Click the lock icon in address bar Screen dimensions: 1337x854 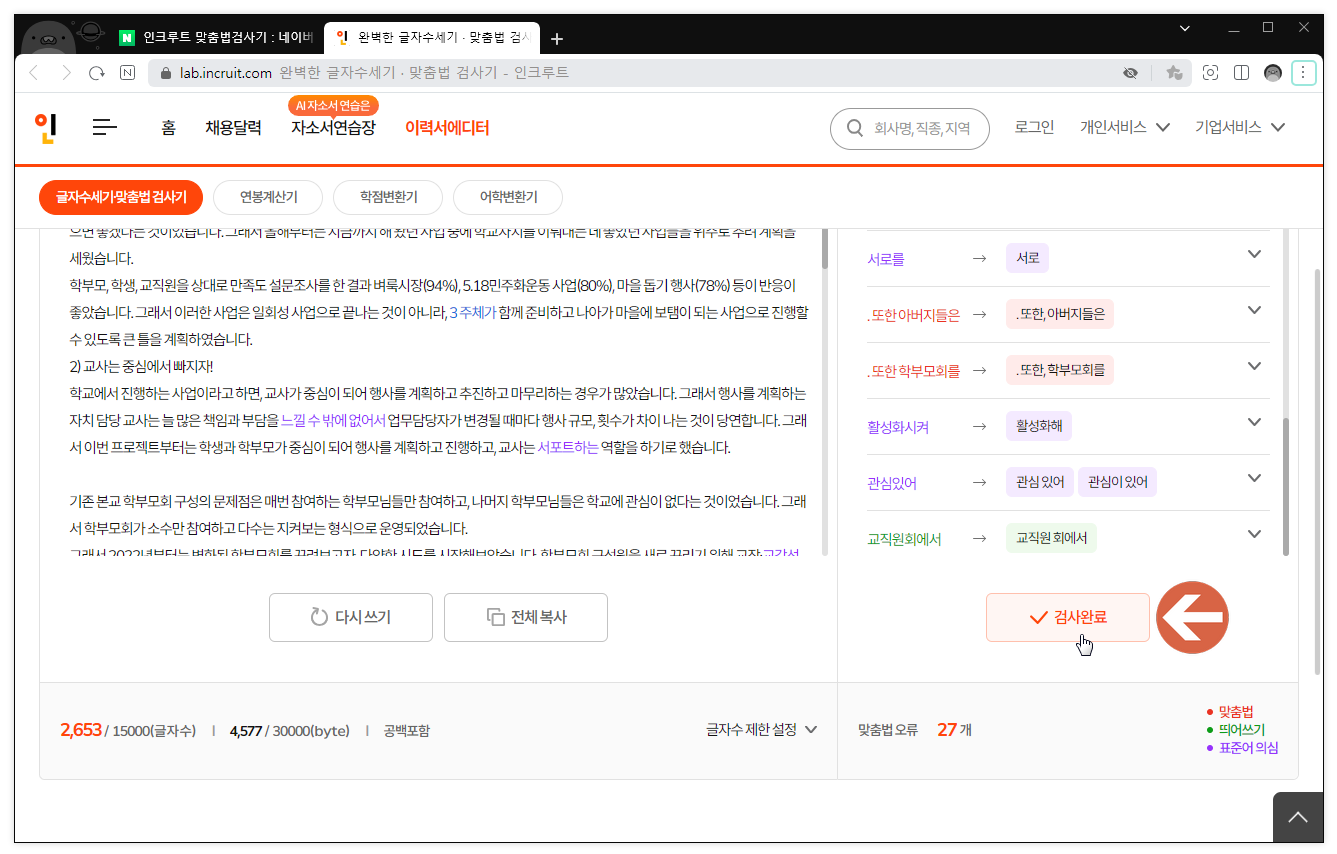[167, 73]
